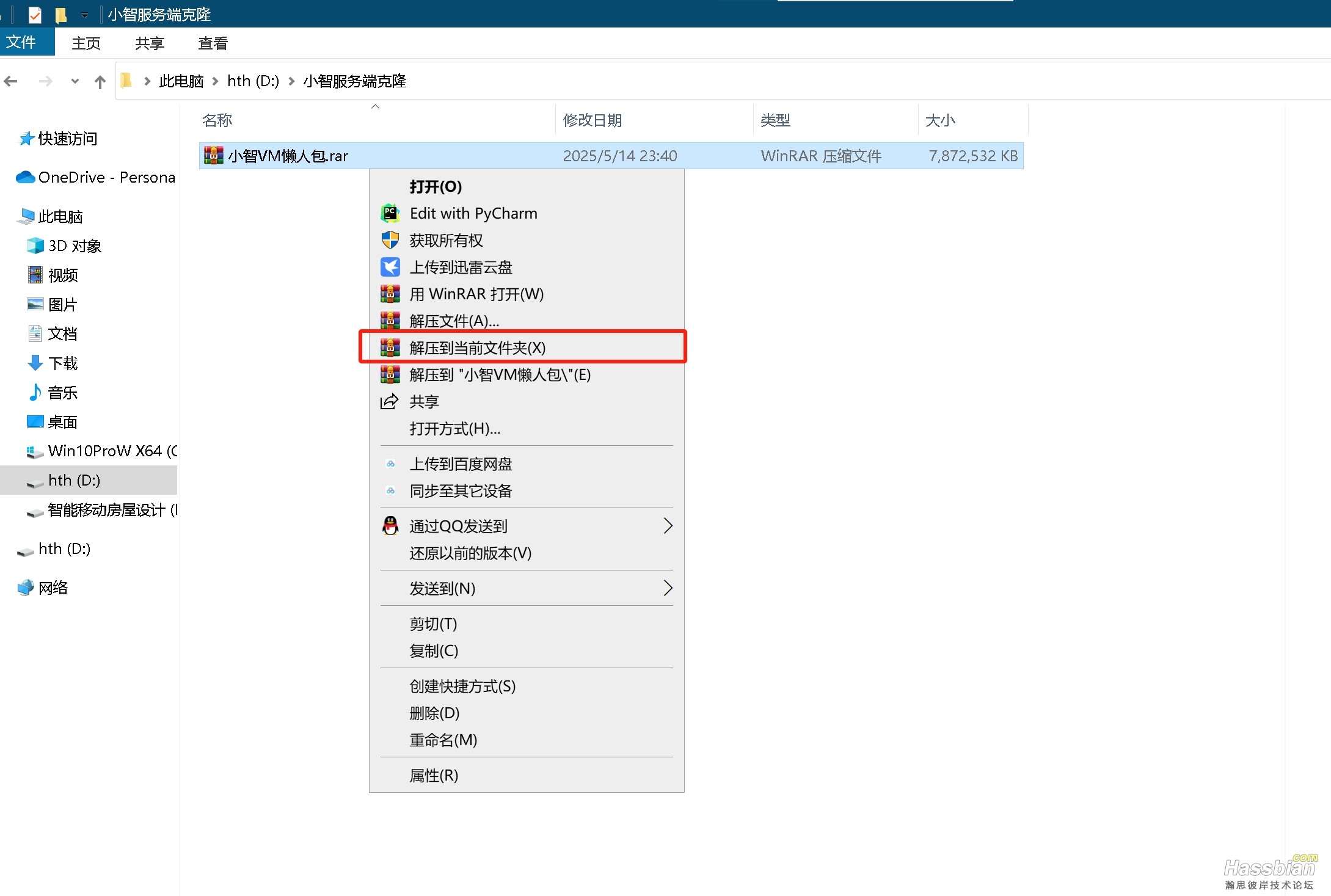1331x896 pixels.
Task: Click the chevron after 此电脑 in address bar
Action: 215,81
